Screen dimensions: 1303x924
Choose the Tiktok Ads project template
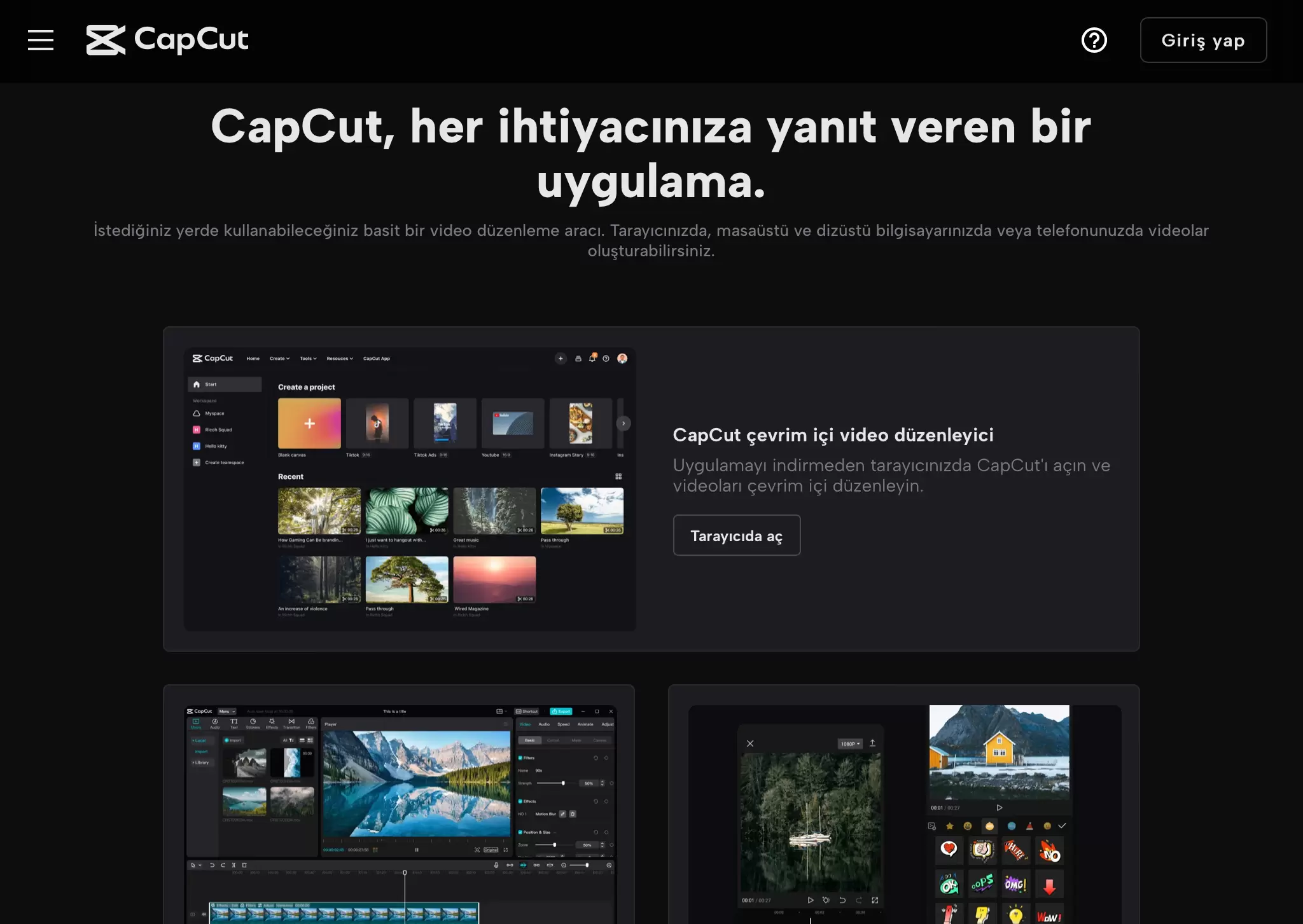pos(445,424)
